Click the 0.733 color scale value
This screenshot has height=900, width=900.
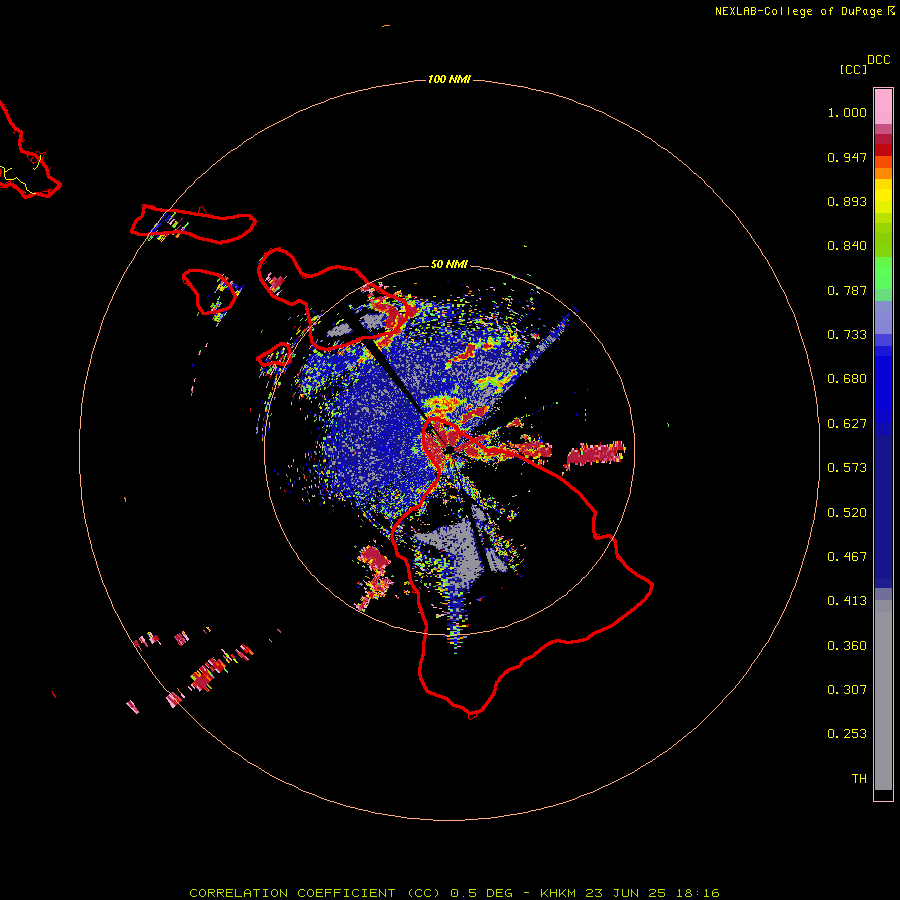point(847,335)
